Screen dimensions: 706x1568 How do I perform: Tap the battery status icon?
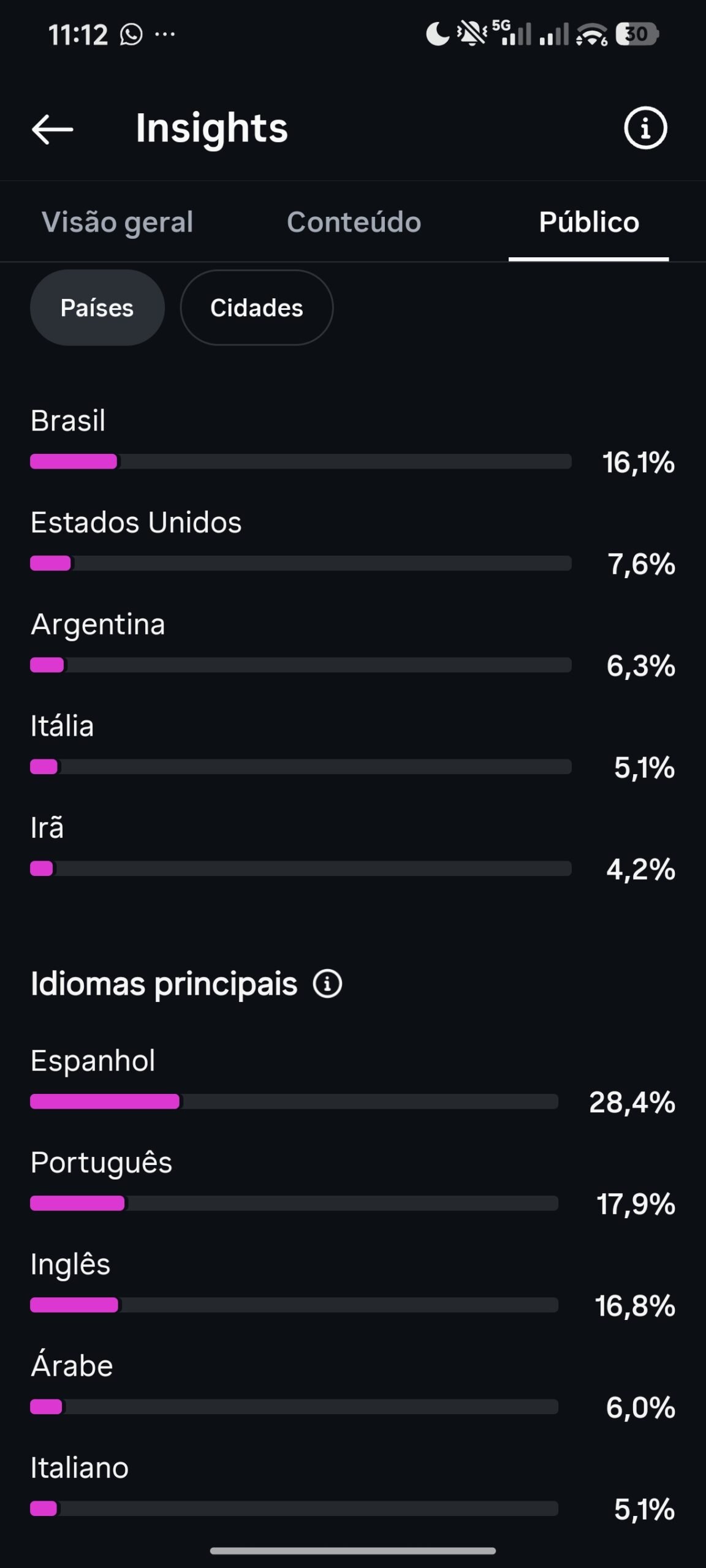(637, 34)
